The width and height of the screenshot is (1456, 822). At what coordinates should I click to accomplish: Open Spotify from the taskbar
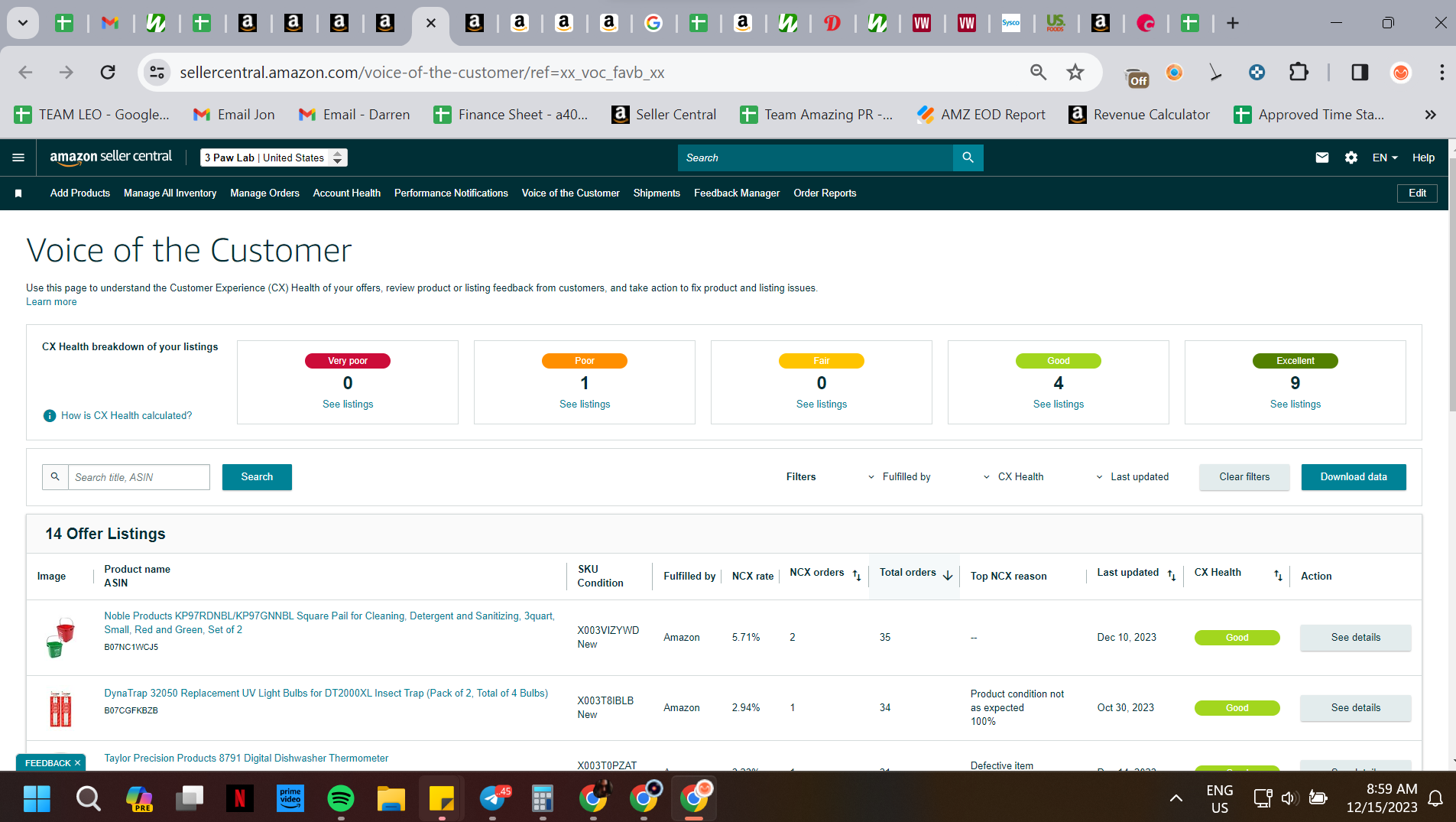click(341, 799)
